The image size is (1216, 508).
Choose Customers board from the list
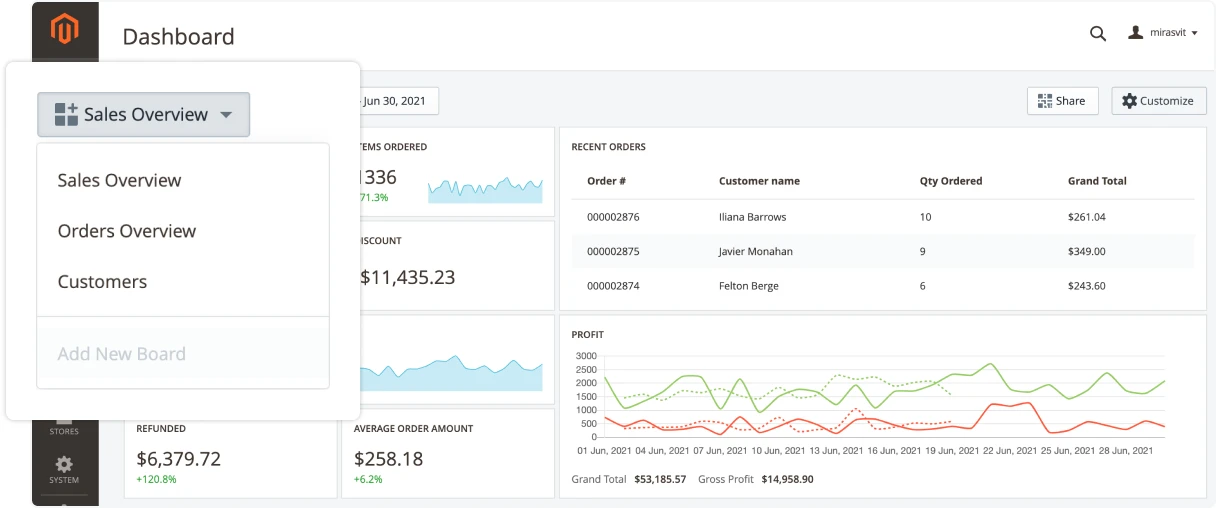pyautogui.click(x=102, y=282)
